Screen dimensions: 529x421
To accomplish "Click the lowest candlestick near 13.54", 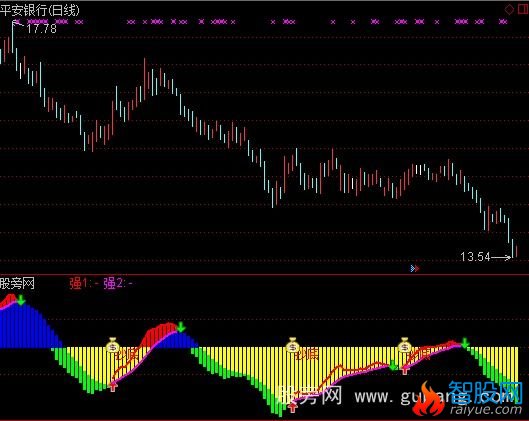I will point(513,249).
